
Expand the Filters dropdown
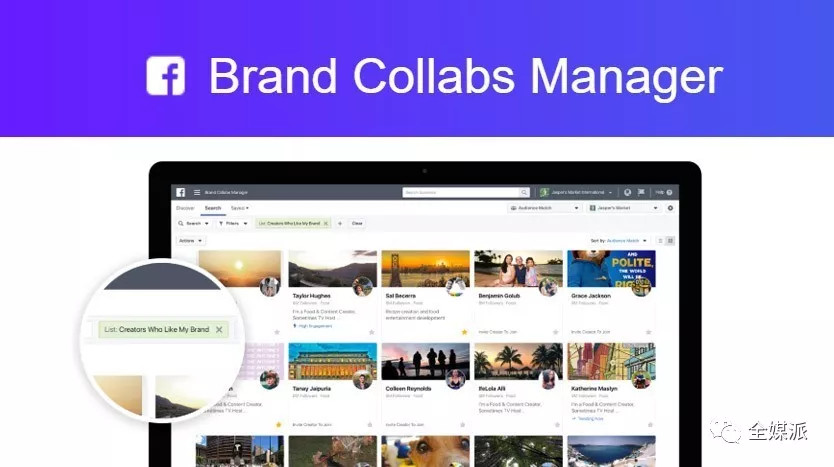[x=233, y=223]
